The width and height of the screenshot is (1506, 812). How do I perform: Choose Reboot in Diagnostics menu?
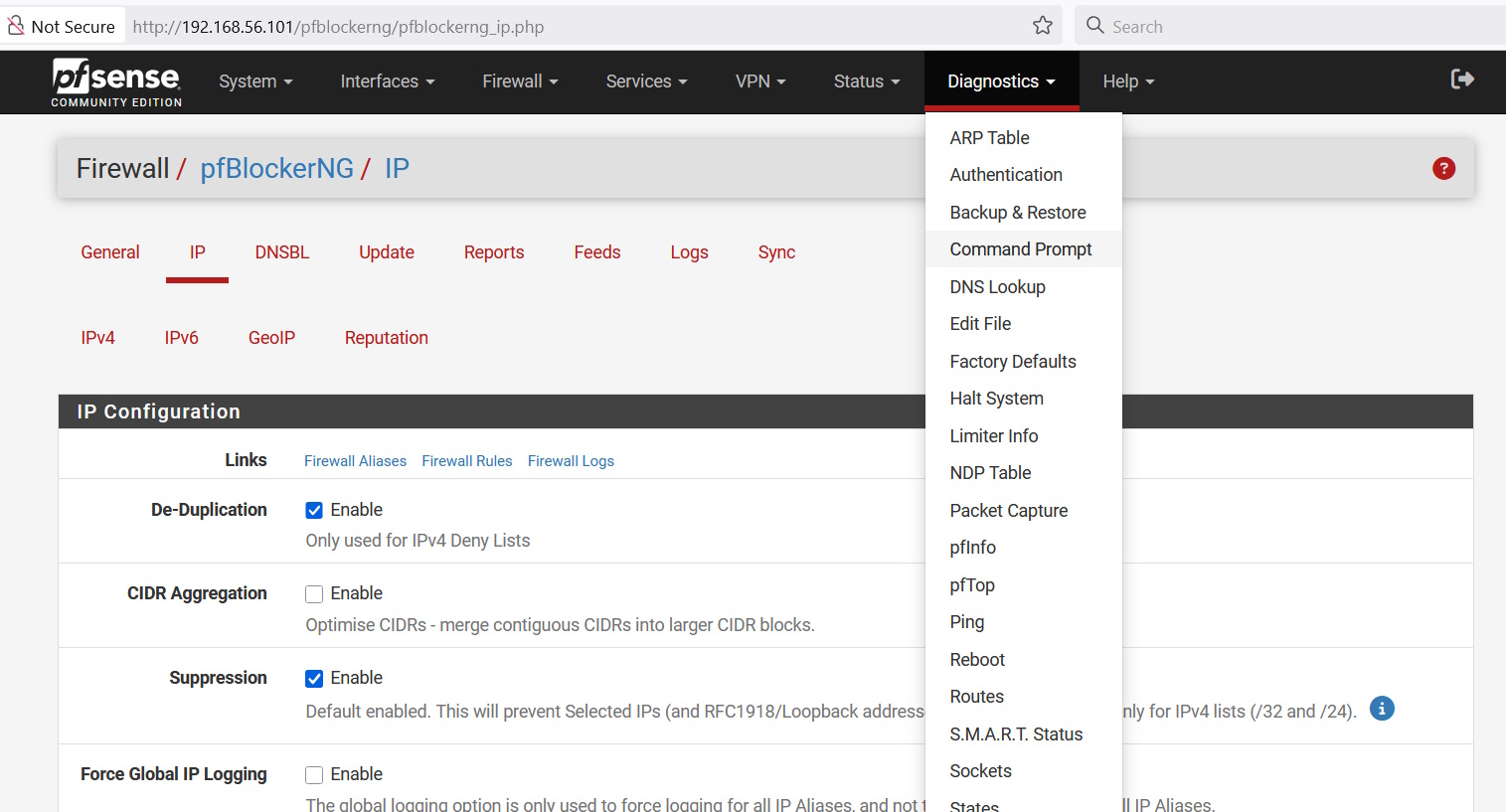[1024, 660]
